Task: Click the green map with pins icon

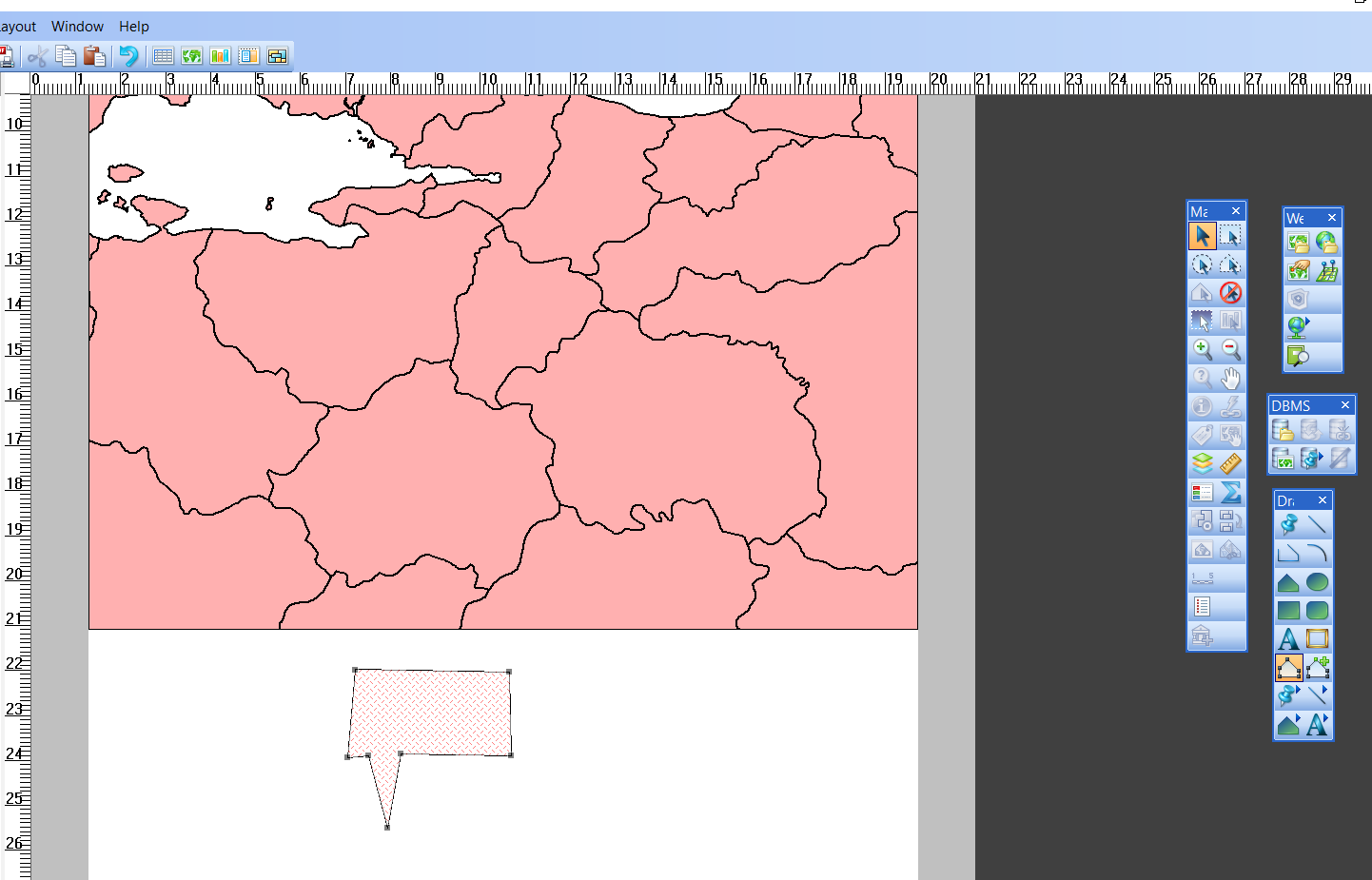Action: pos(1327,271)
